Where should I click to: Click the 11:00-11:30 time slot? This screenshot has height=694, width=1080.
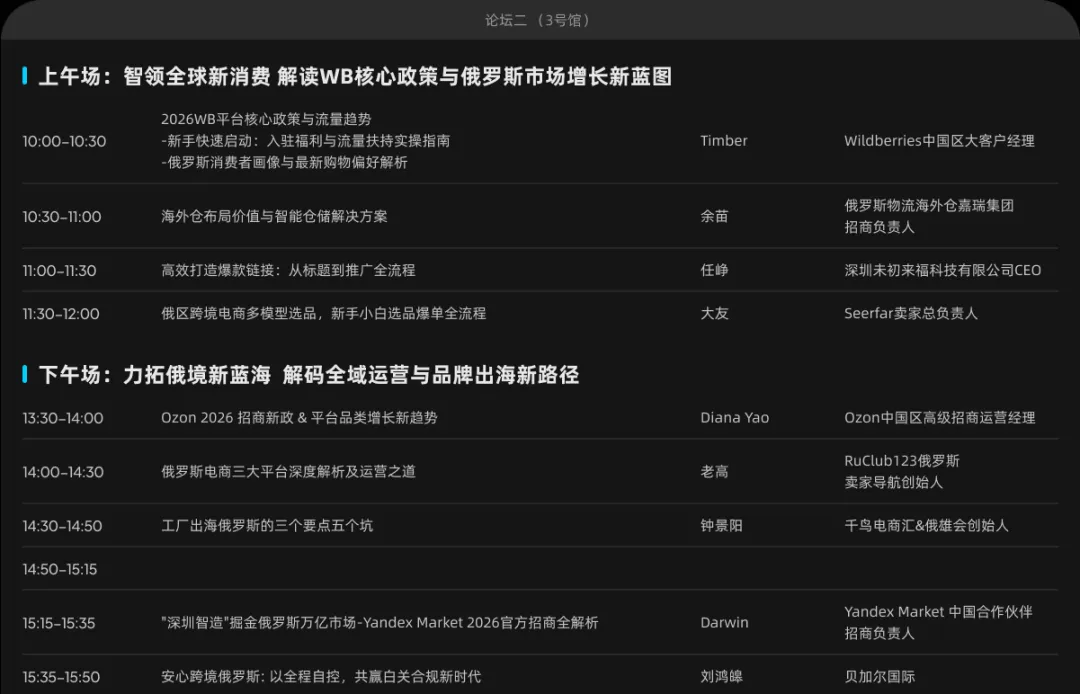(59, 271)
